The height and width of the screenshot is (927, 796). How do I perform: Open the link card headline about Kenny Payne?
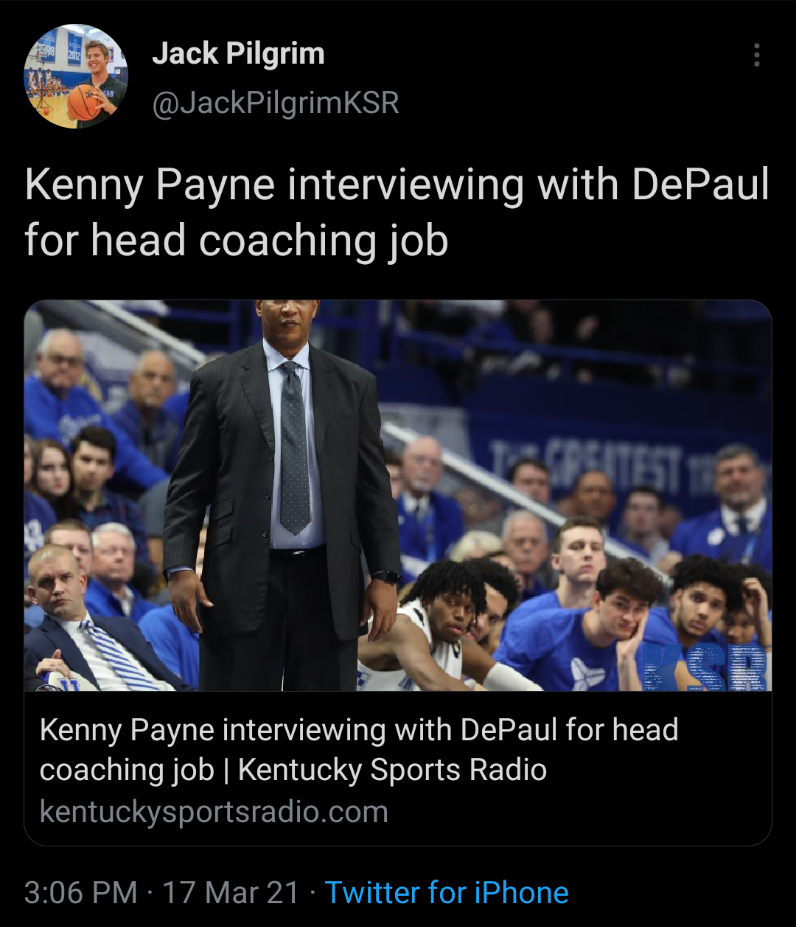358,730
